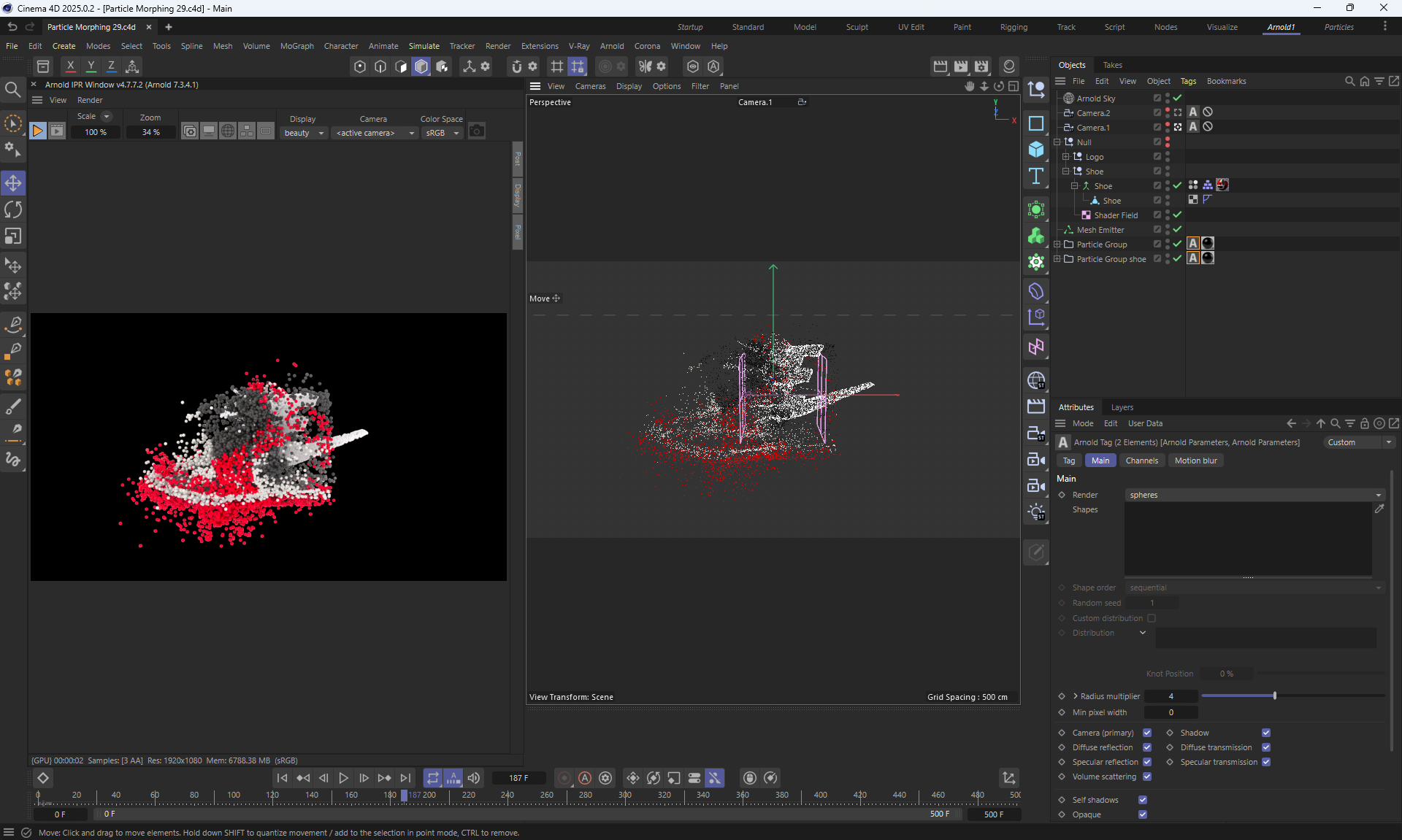The height and width of the screenshot is (840, 1402).
Task: Select the Scale tool in left toolbar
Action: (x=13, y=236)
